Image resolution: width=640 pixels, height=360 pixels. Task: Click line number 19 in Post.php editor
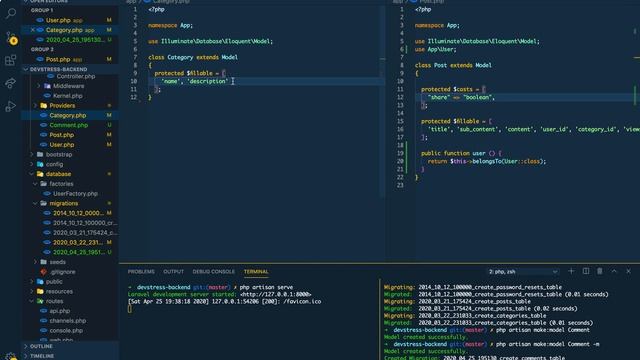400,153
